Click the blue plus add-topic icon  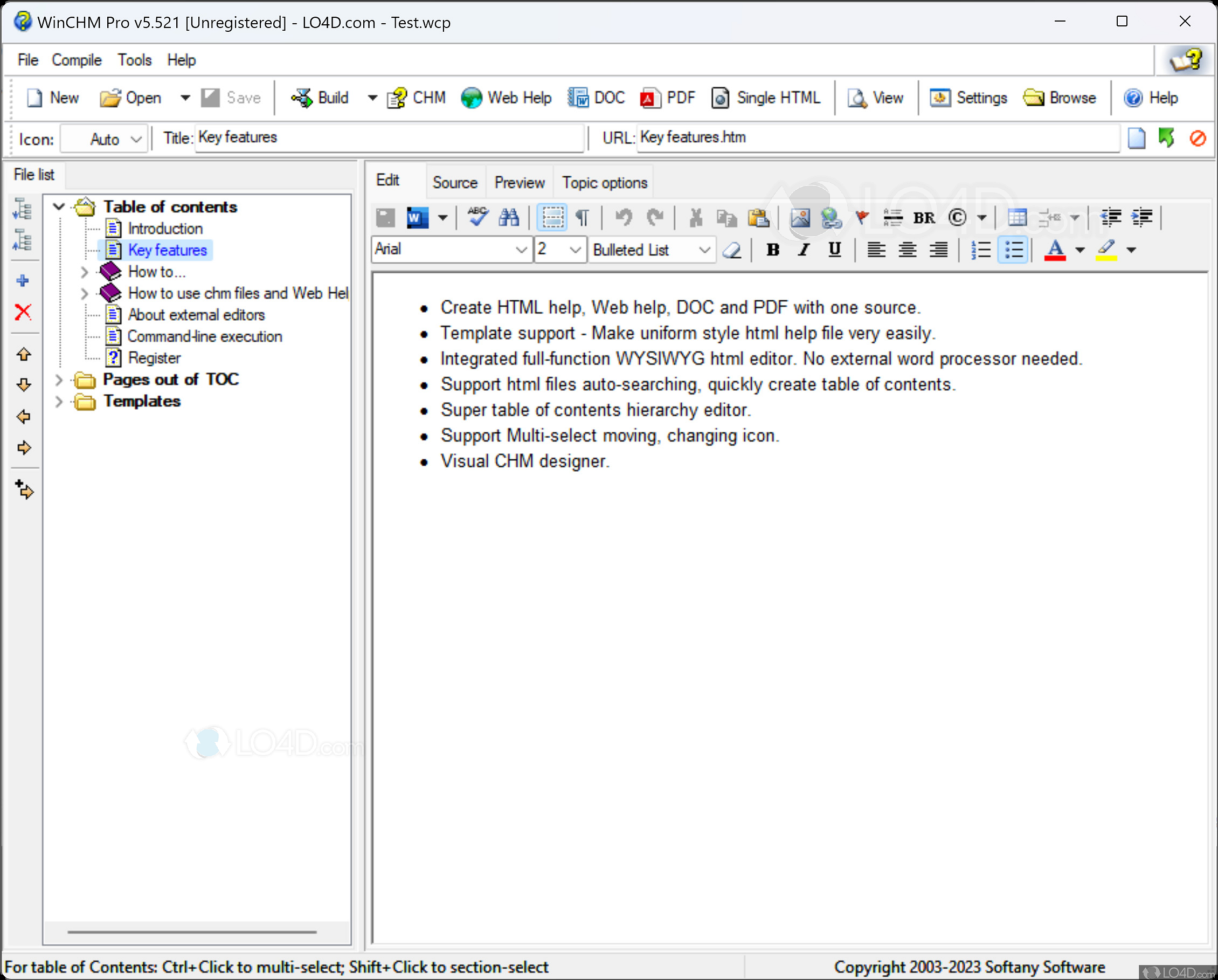click(x=23, y=280)
